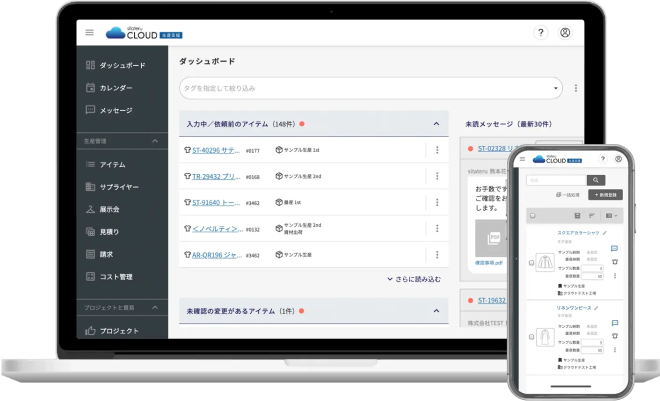Click the save icon in the phone toolbar
Screen dimensions: 660x401
coord(578,215)
